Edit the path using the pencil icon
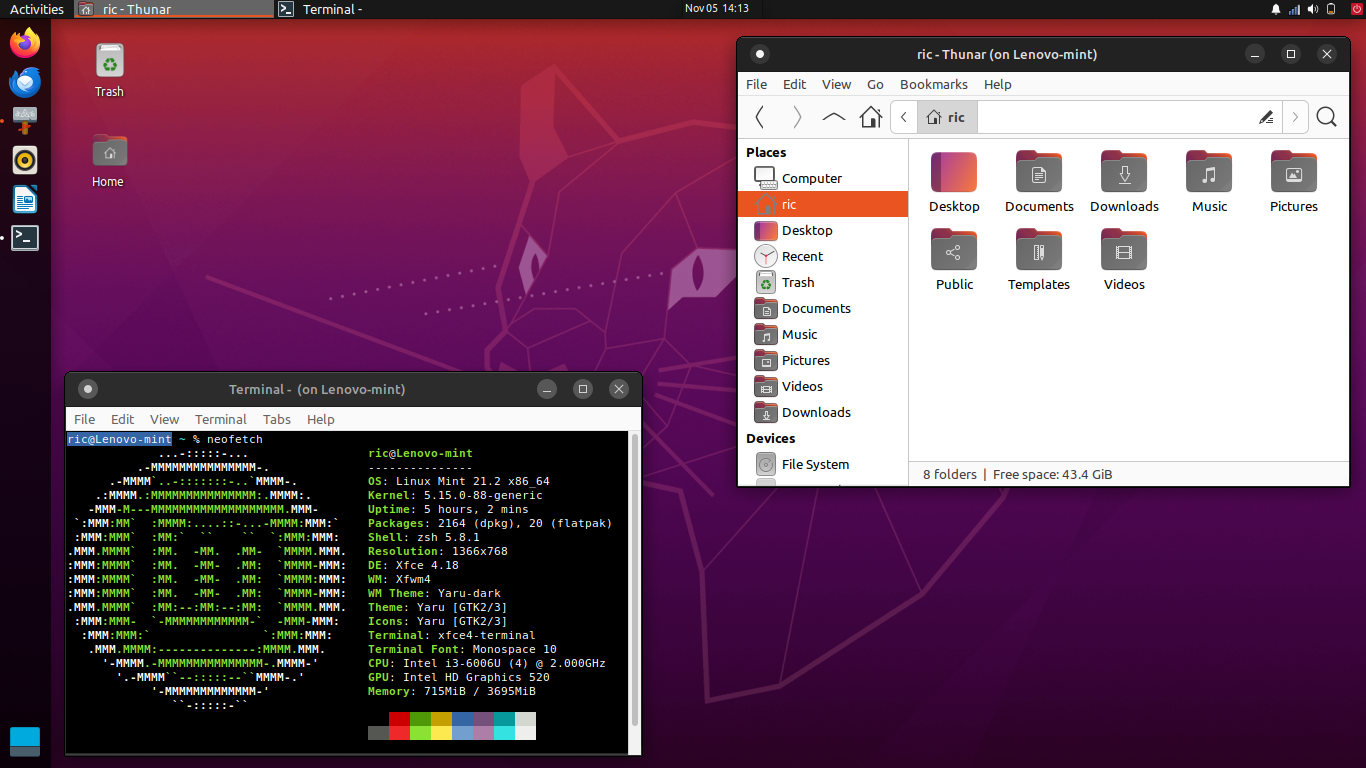 pos(1266,117)
